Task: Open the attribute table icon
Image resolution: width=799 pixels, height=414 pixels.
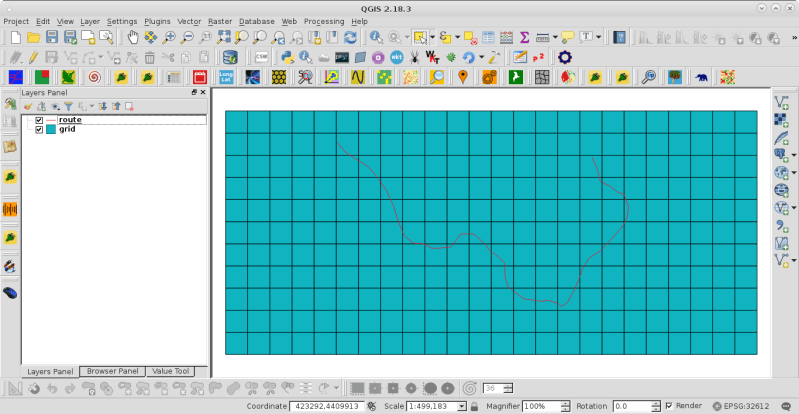Action: (x=488, y=37)
